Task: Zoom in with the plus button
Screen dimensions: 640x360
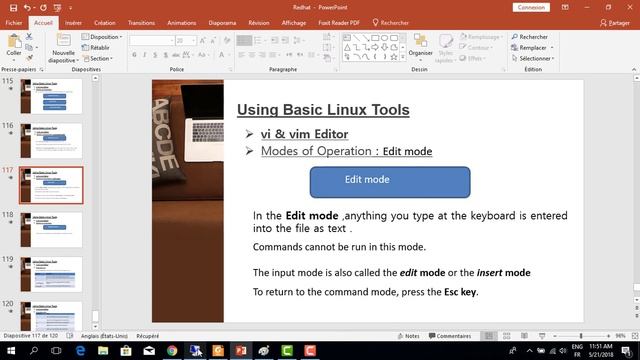Action: pos(608,336)
